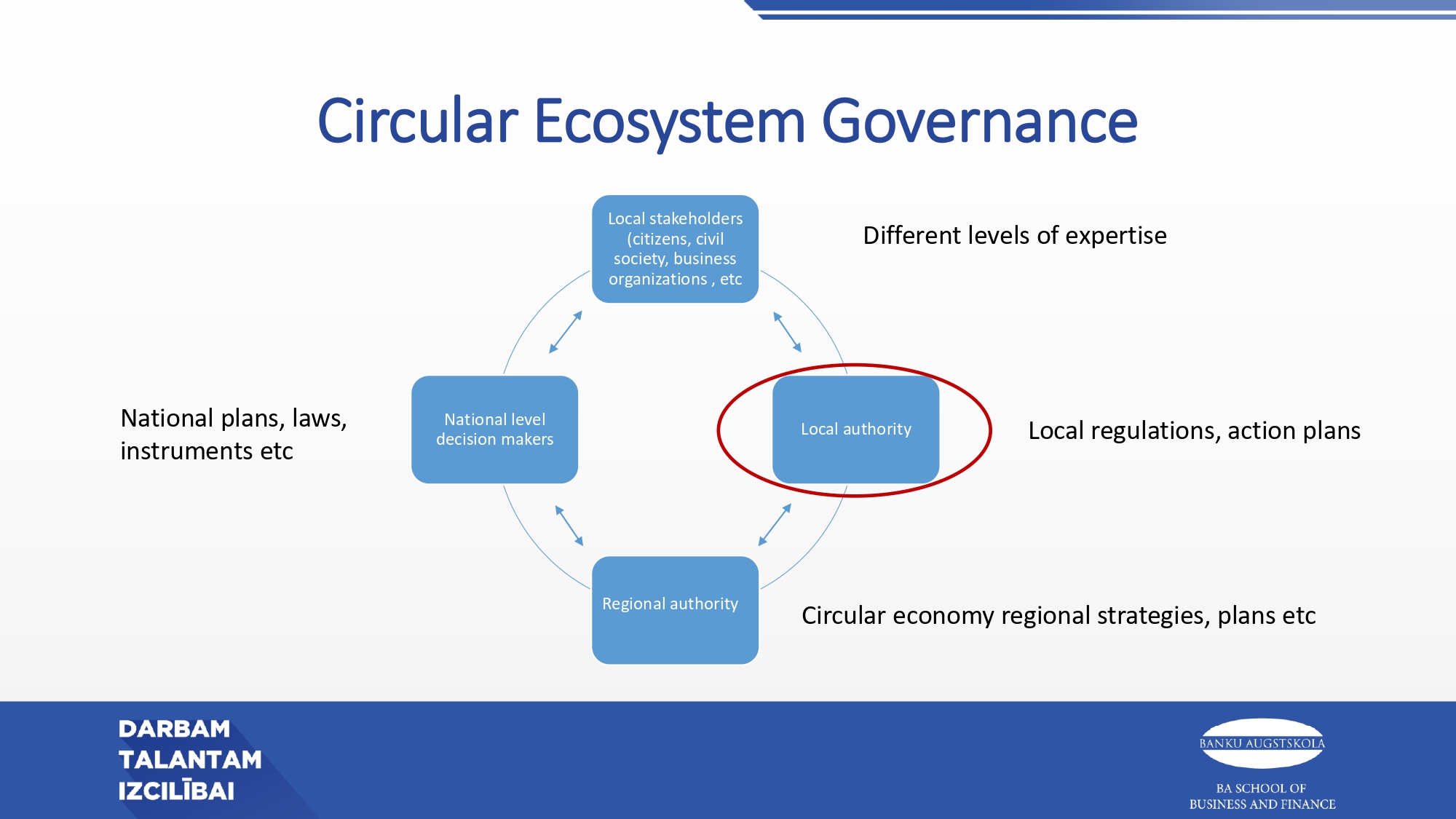1456x819 pixels.
Task: Click the Different levels of expertise text
Action: 1014,236
